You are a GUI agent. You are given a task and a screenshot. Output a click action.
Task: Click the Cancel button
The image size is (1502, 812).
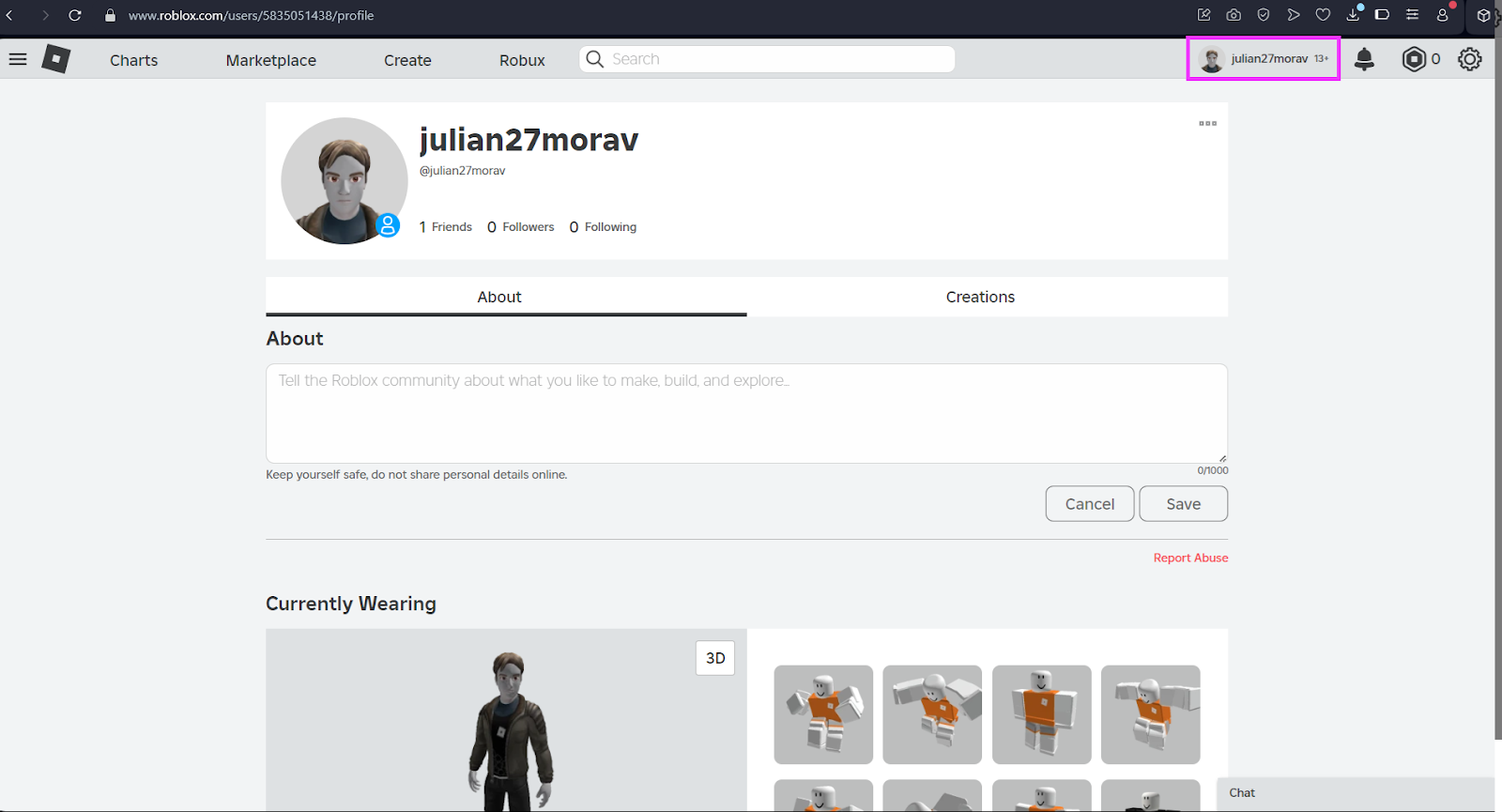coord(1090,504)
